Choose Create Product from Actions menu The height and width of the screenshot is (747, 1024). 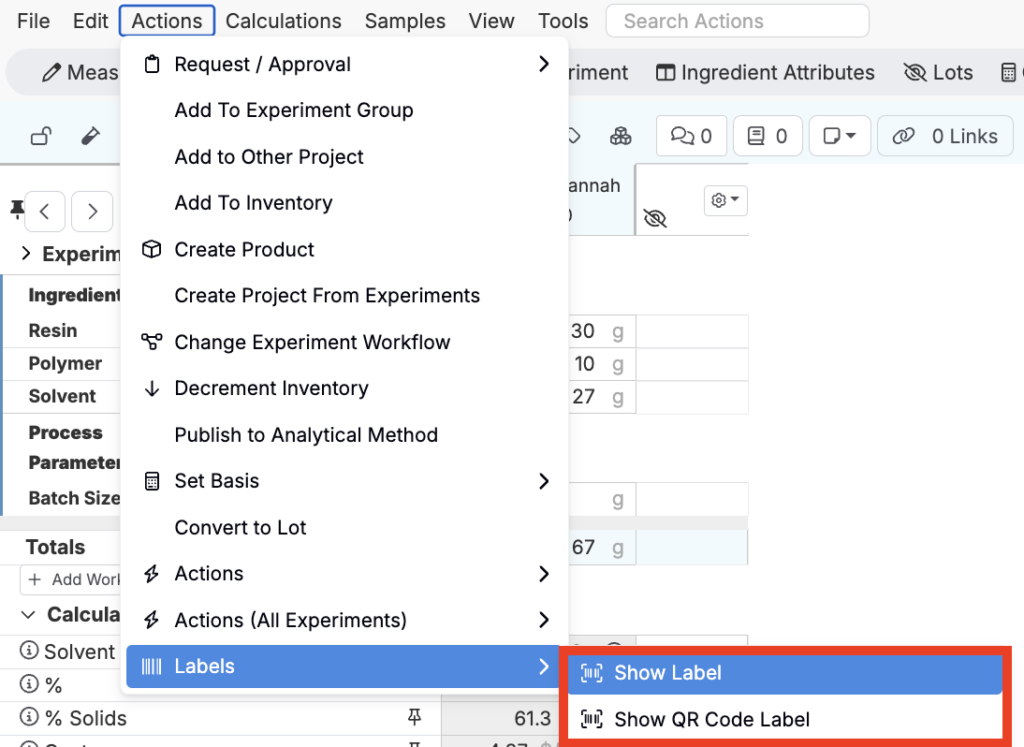pos(244,250)
